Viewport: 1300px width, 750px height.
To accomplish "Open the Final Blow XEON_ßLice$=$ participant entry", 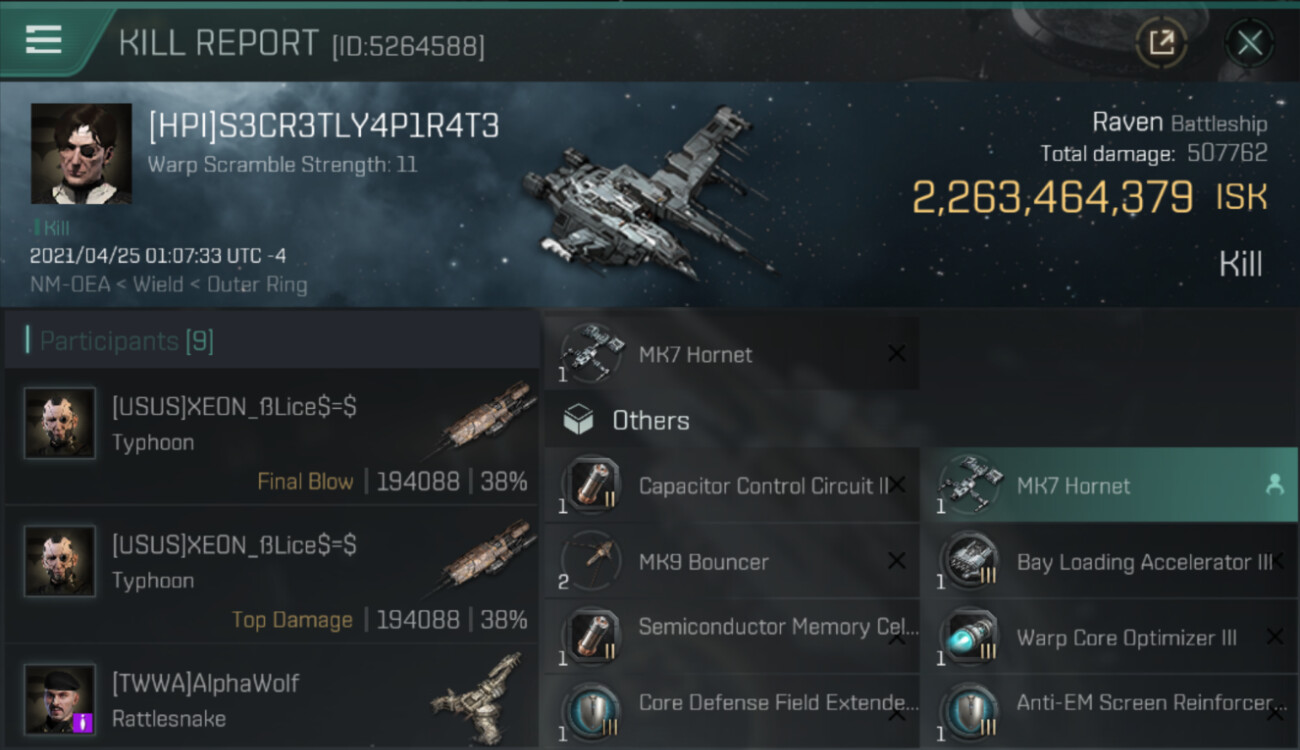I will point(272,436).
